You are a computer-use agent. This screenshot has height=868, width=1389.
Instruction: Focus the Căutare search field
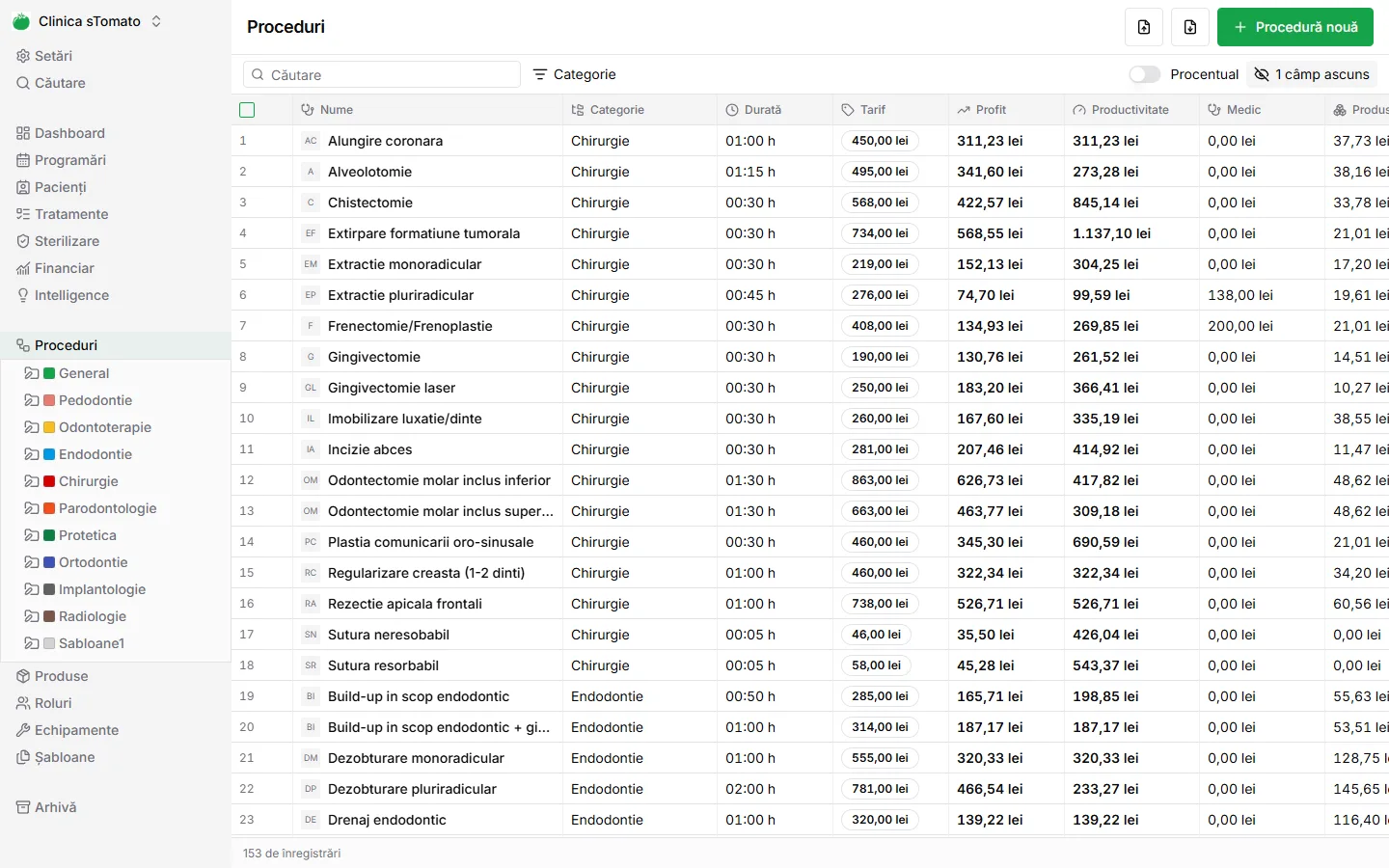click(382, 74)
